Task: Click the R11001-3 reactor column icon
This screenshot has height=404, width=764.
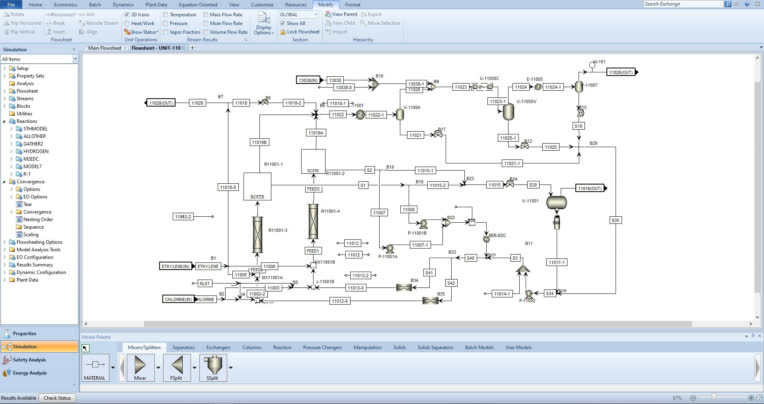Action: [x=257, y=235]
